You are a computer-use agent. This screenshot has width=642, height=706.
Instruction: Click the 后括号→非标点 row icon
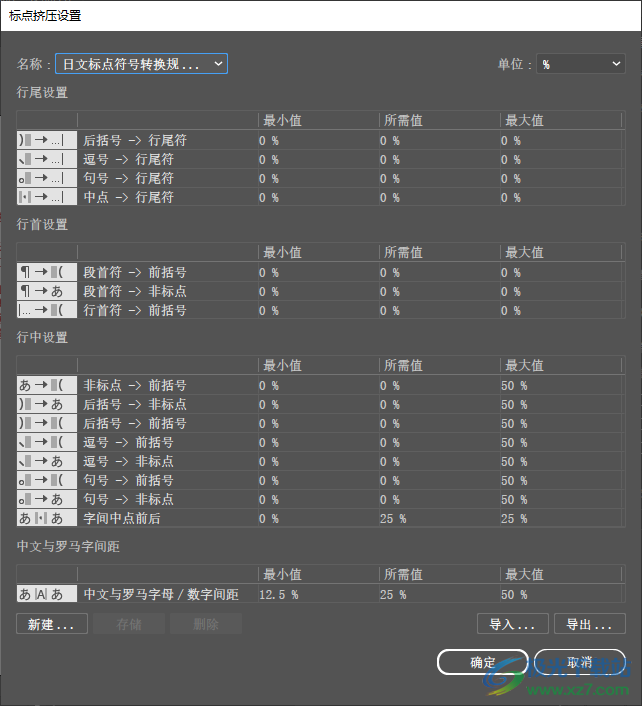coord(47,404)
